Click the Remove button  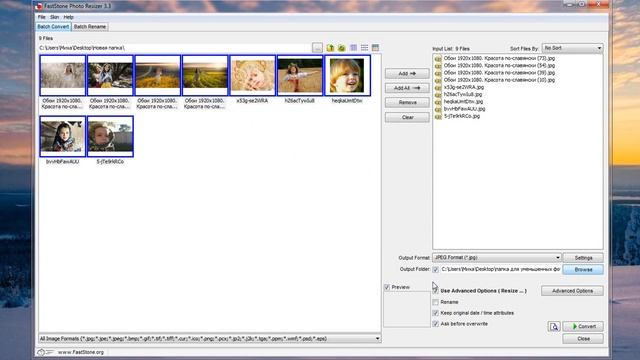(x=407, y=102)
